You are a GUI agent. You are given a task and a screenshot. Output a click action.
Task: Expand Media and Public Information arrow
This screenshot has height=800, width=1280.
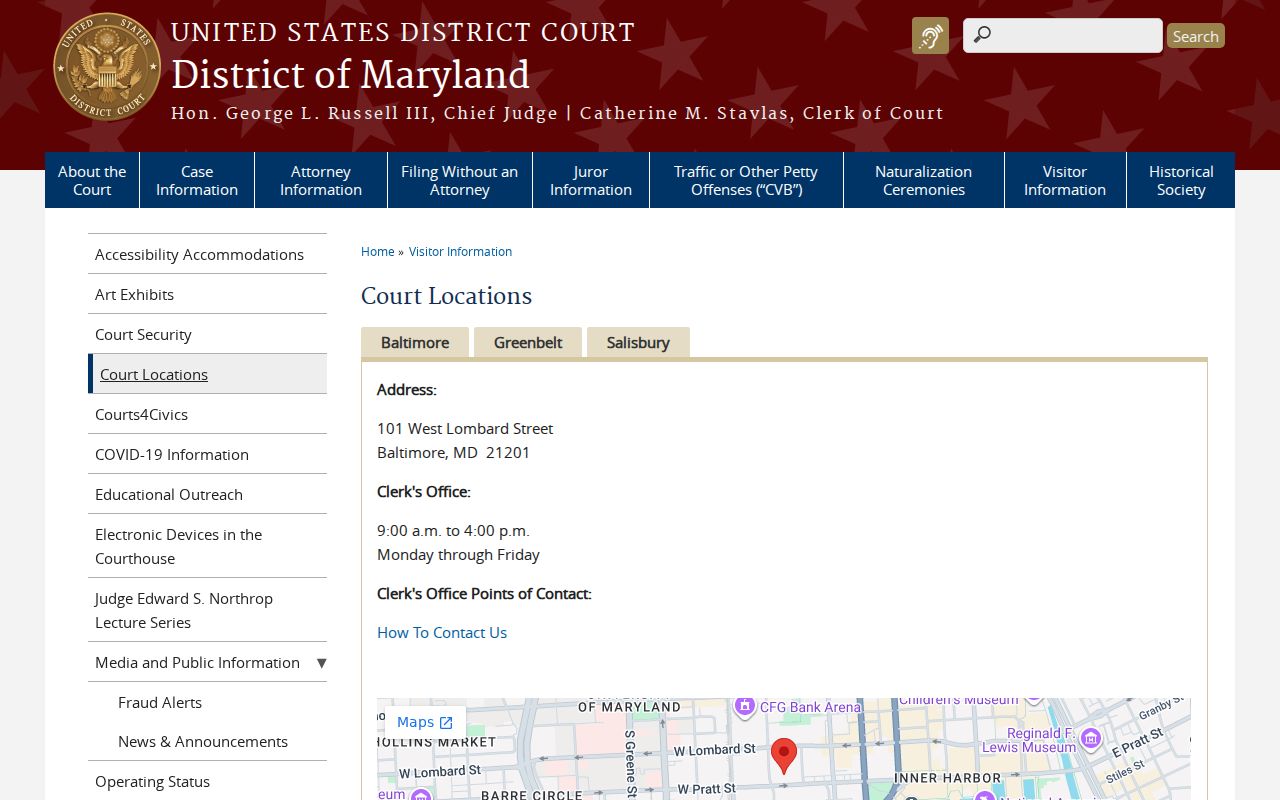(x=321, y=662)
